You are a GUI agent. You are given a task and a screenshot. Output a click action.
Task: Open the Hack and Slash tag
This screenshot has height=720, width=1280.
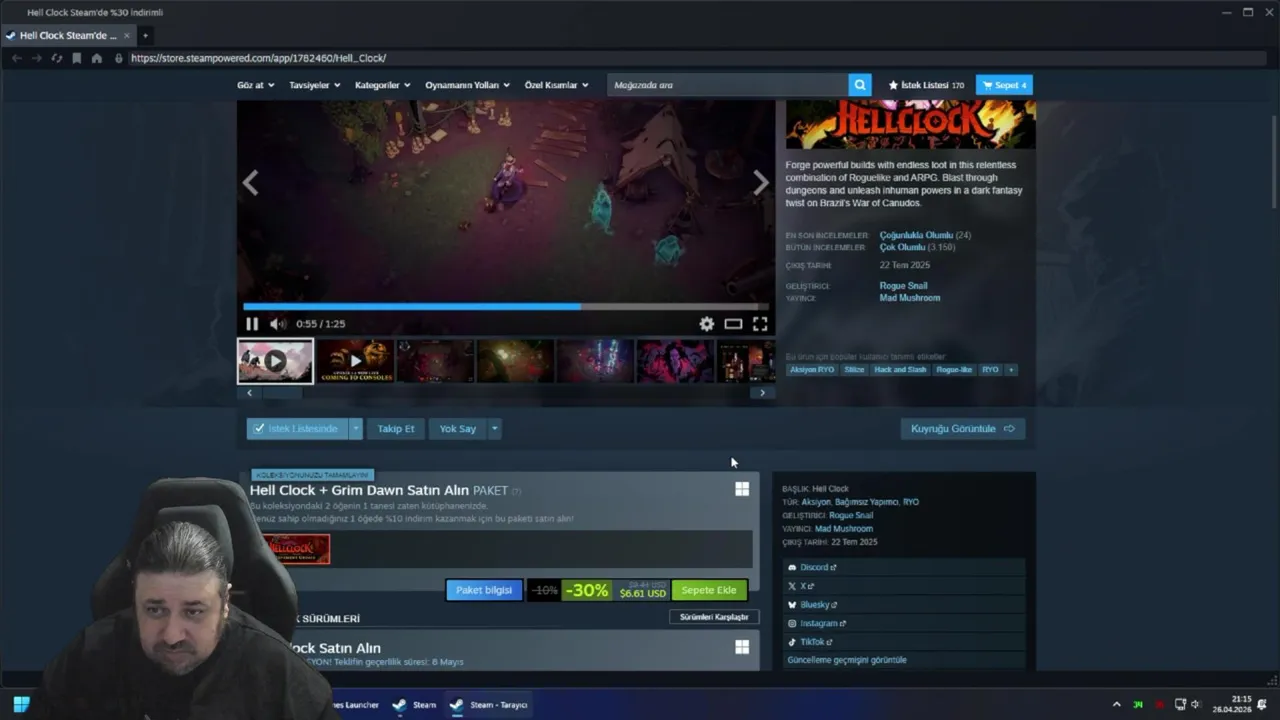(x=900, y=370)
